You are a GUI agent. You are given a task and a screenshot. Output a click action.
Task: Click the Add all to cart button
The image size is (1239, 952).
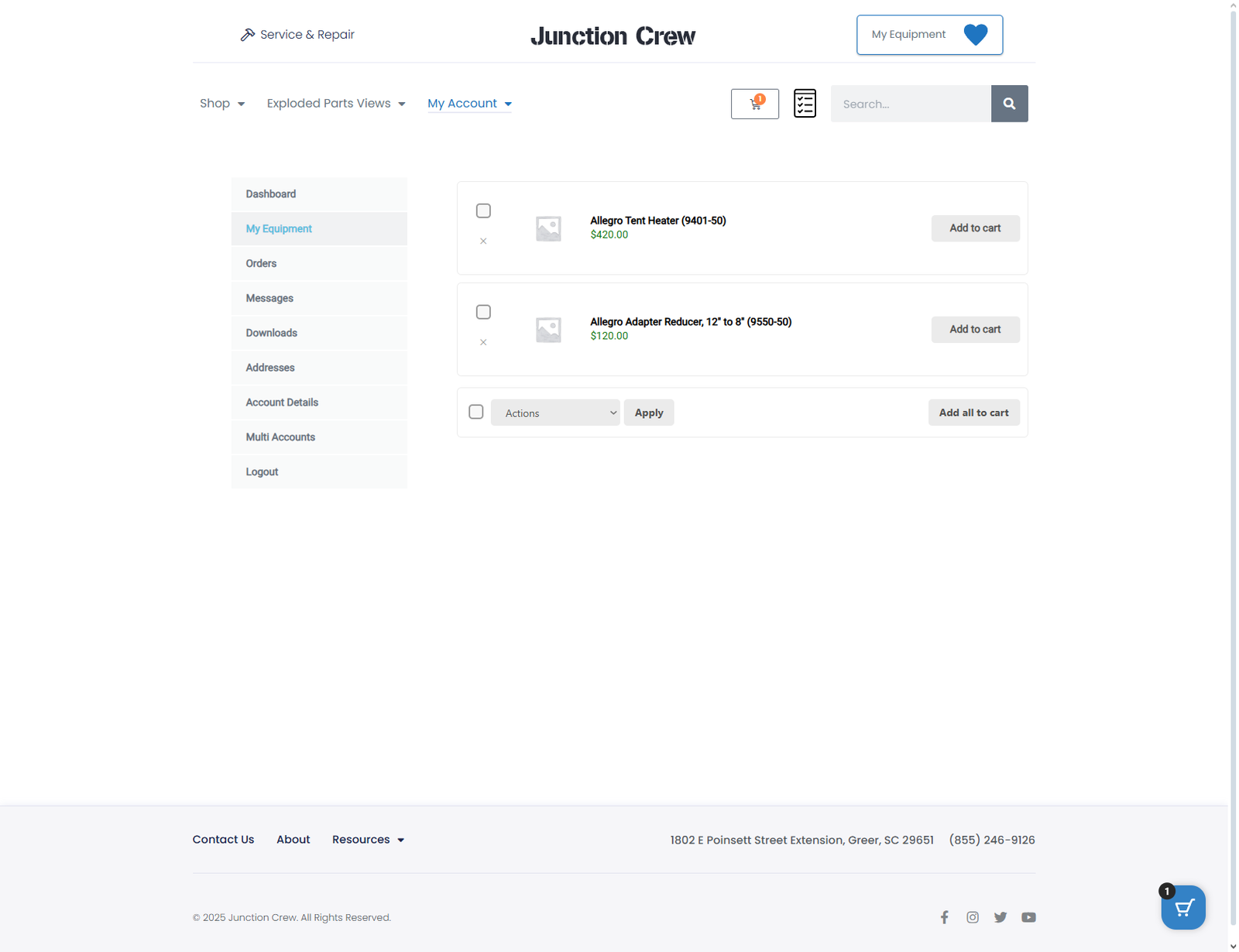973,413
